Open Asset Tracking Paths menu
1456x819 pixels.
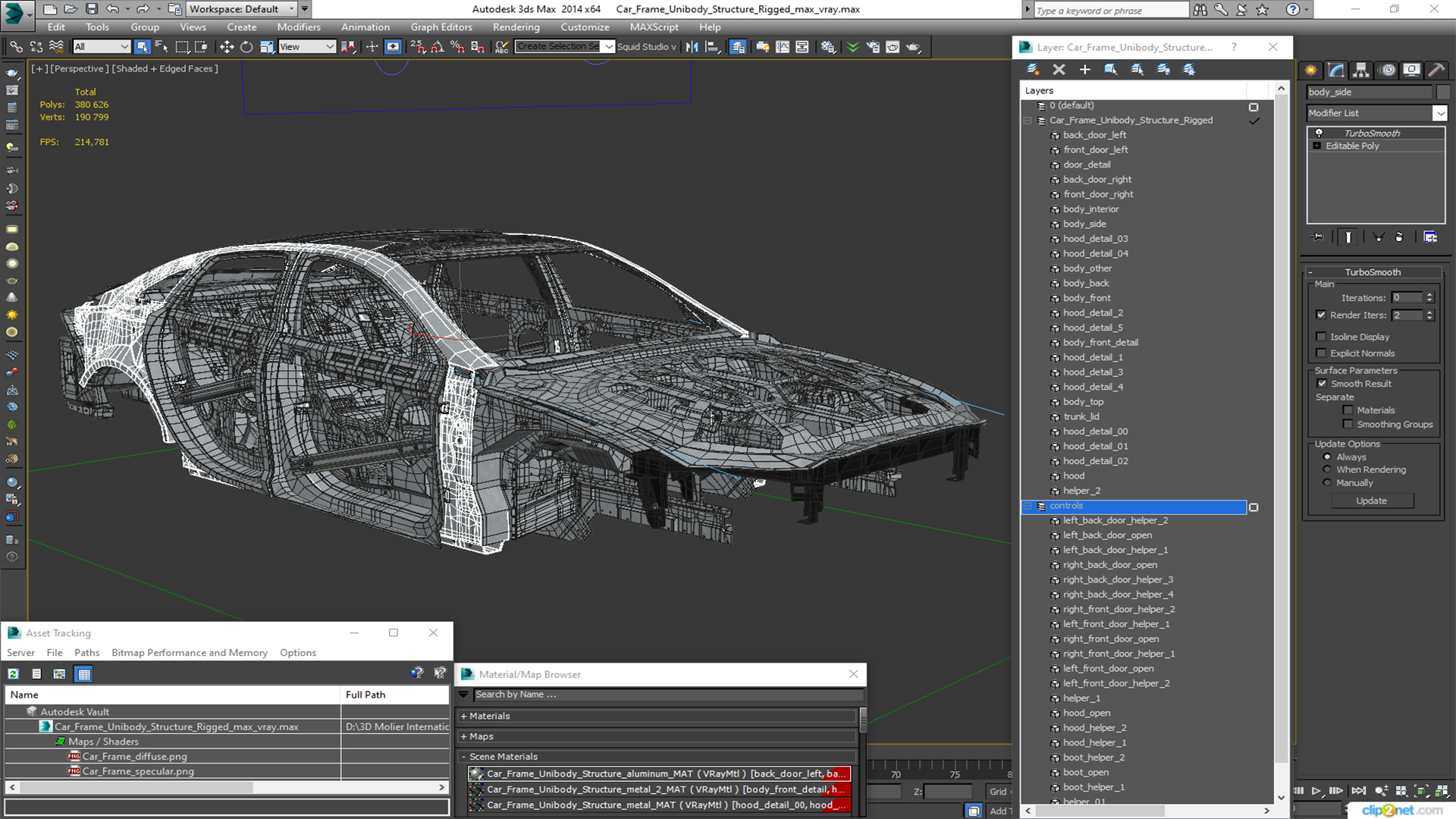pyautogui.click(x=86, y=653)
